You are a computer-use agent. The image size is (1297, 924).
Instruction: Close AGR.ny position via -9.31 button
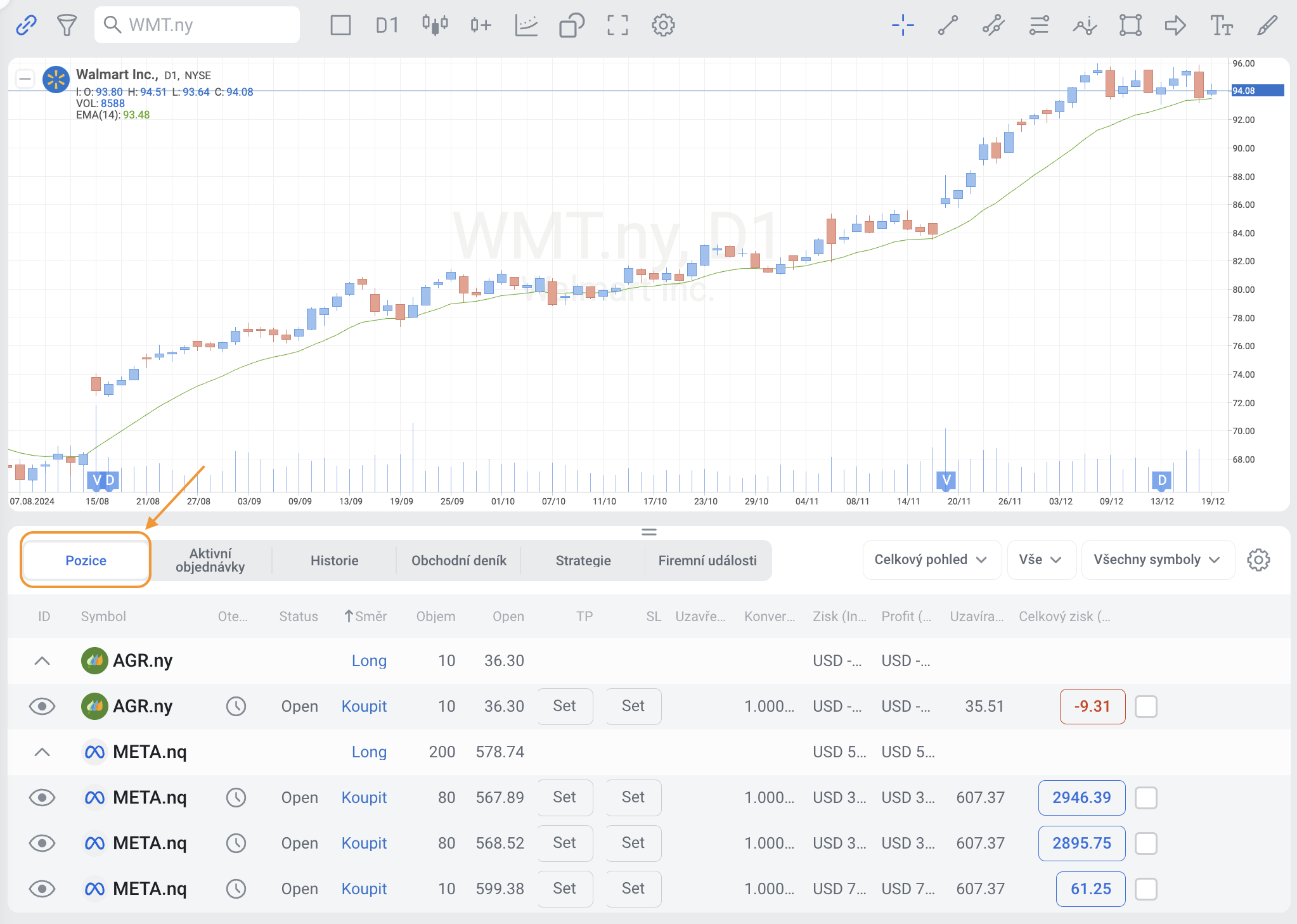[x=1092, y=707]
